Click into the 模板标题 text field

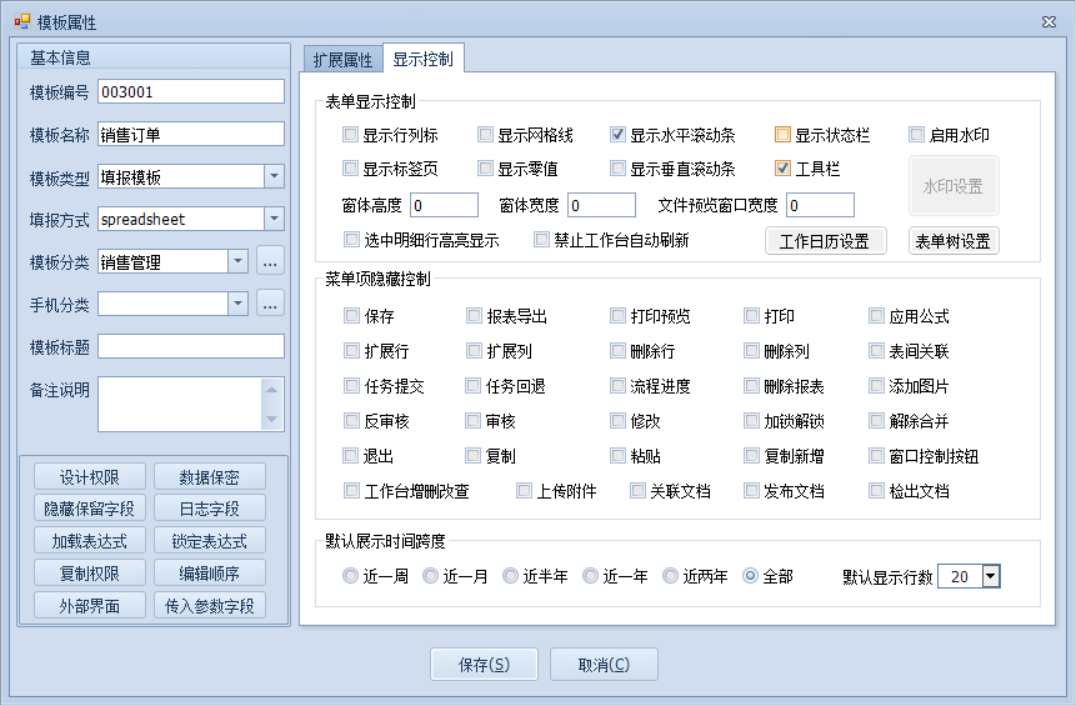pyautogui.click(x=191, y=346)
